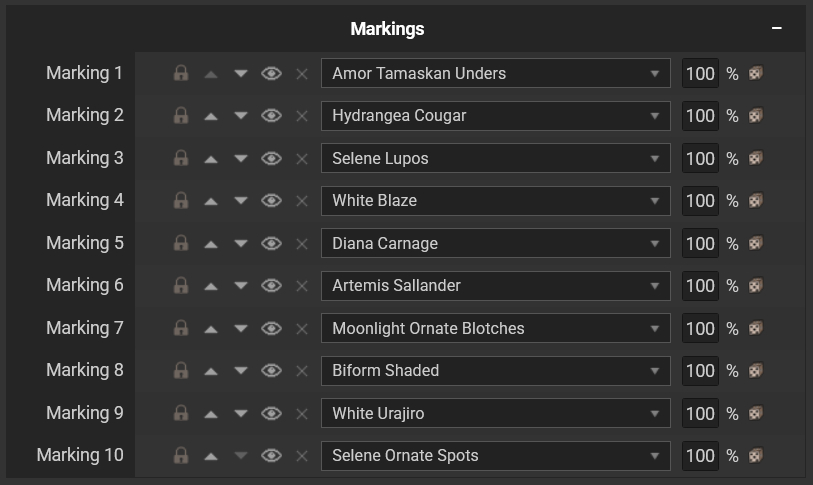813x485 pixels.
Task: Collapse the Markings panel with minus button
Action: (777, 29)
